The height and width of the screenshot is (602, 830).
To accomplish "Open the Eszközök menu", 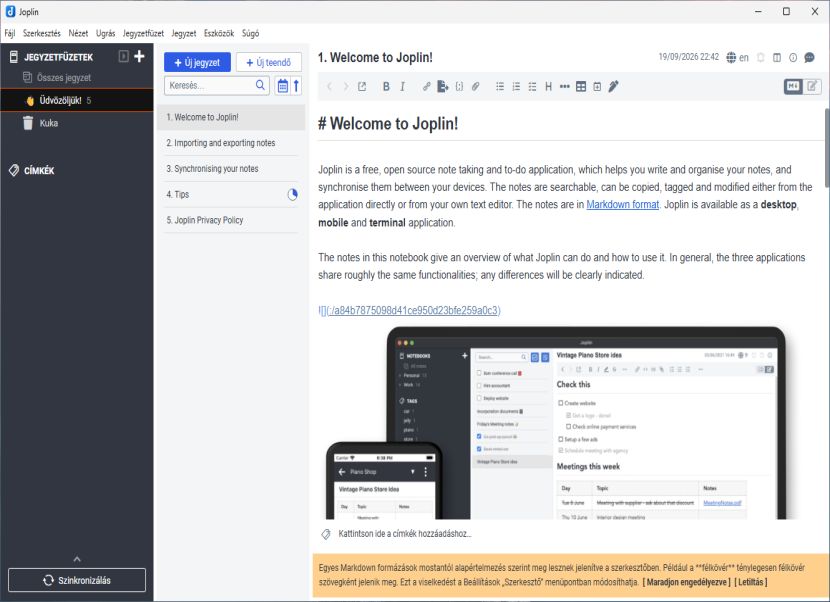I will [x=219, y=33].
